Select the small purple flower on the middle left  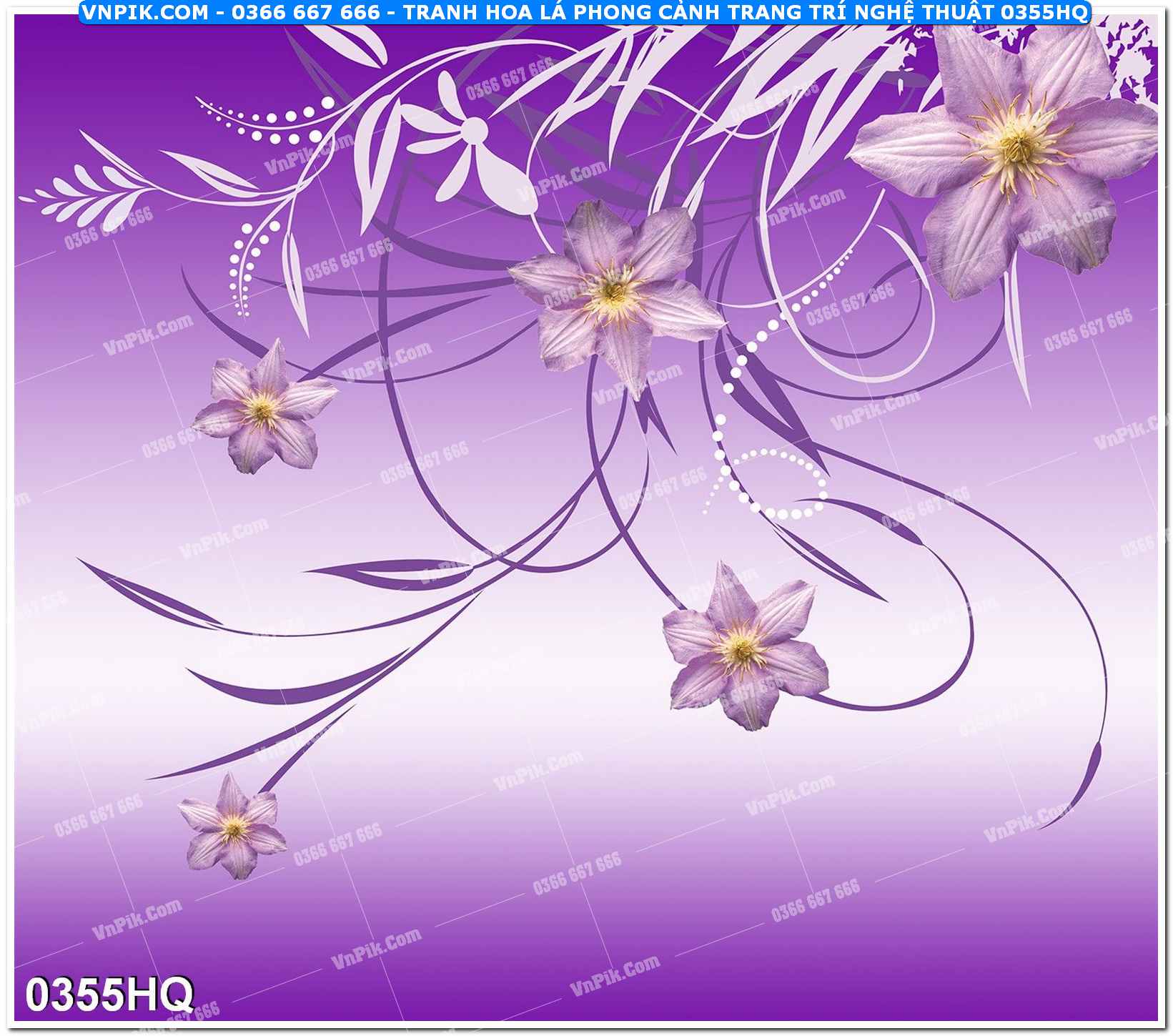[263, 409]
